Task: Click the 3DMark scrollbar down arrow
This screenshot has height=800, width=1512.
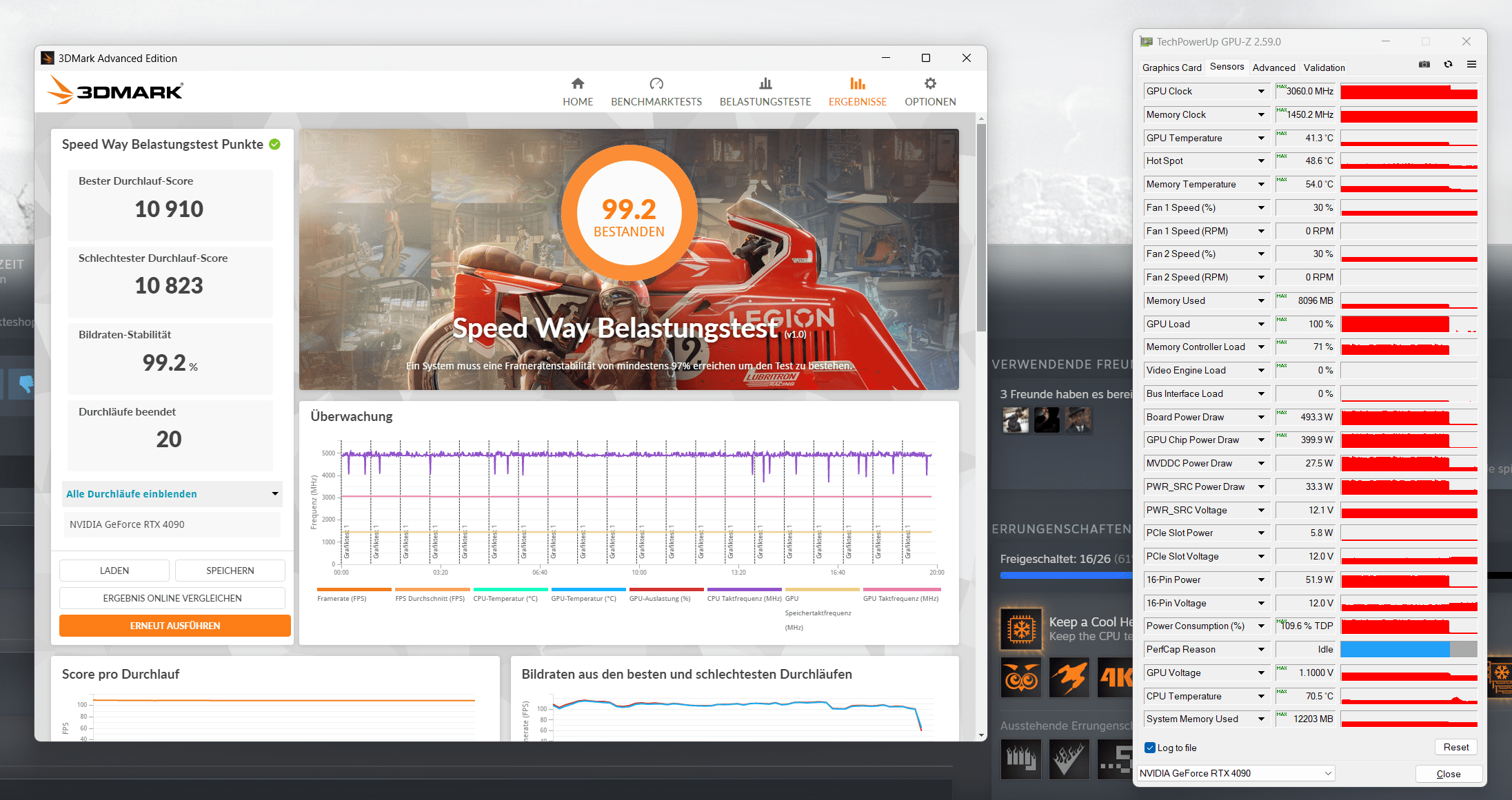Action: point(981,735)
